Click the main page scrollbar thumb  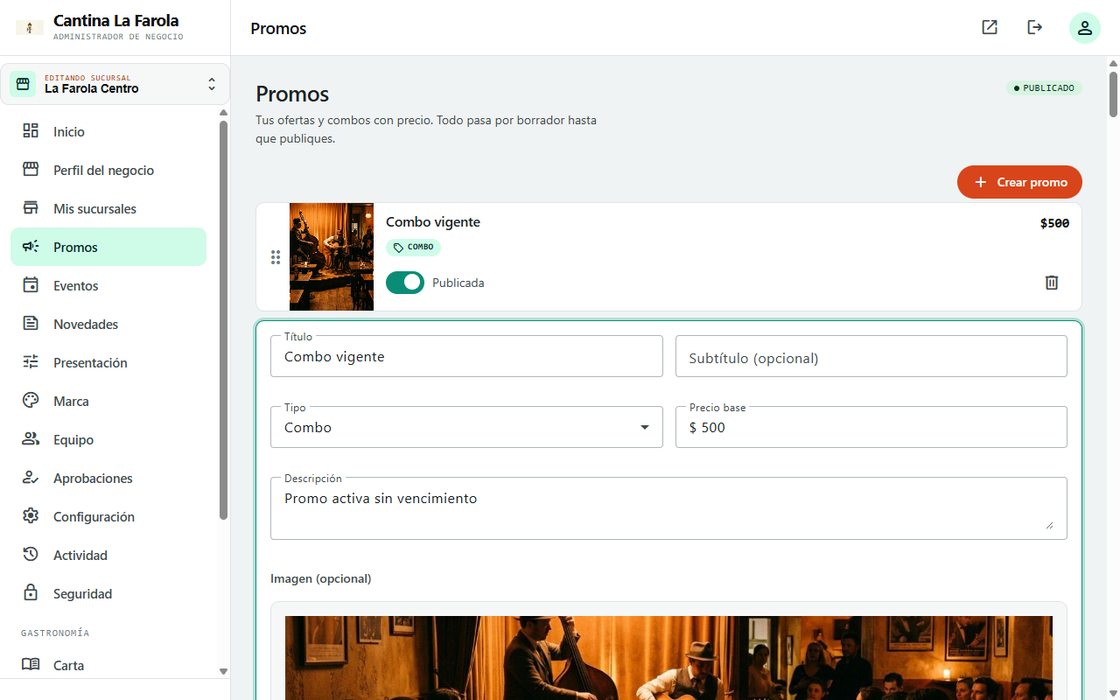tap(1113, 94)
